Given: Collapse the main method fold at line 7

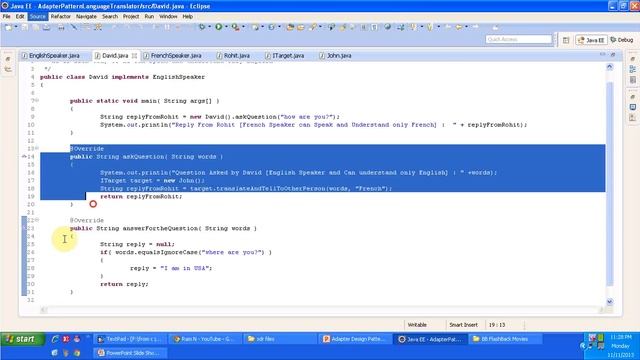Looking at the screenshot, I should 37,100.
